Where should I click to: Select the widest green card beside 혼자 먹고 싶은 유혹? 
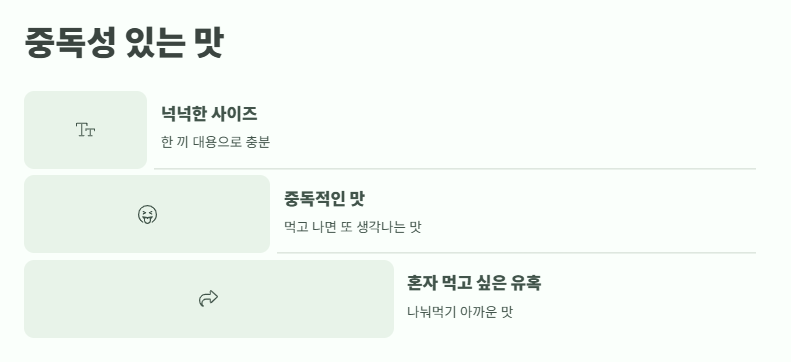click(x=209, y=299)
